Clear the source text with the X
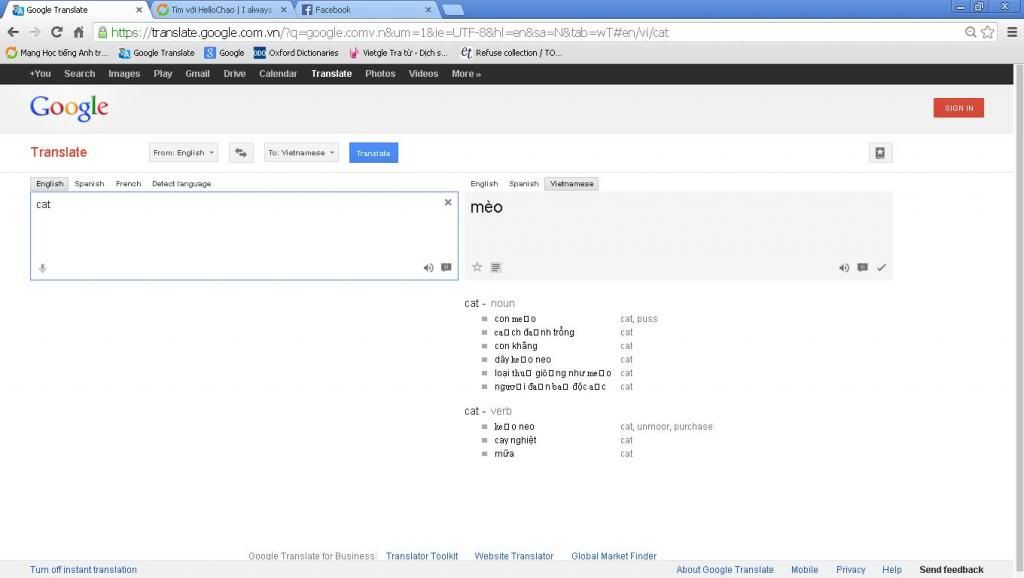1024x578 pixels. pos(448,202)
